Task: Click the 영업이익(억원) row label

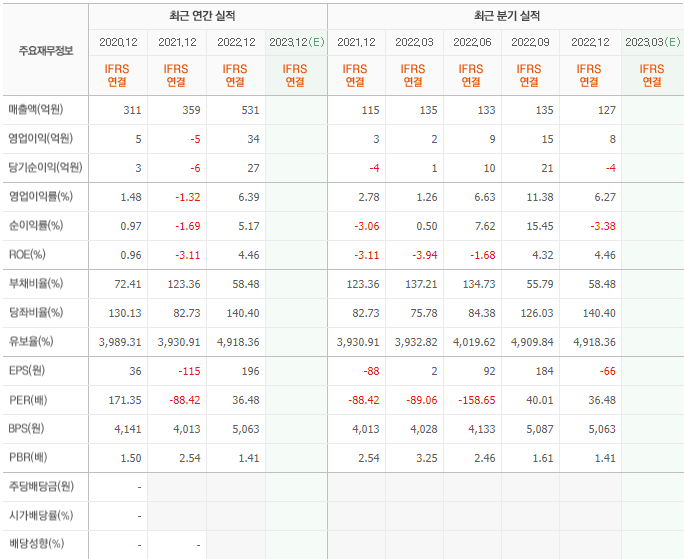Action: (41, 138)
